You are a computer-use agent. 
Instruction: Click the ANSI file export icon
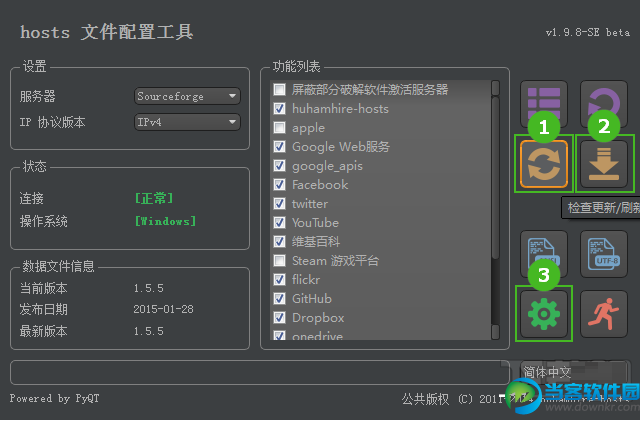pyautogui.click(x=544, y=254)
